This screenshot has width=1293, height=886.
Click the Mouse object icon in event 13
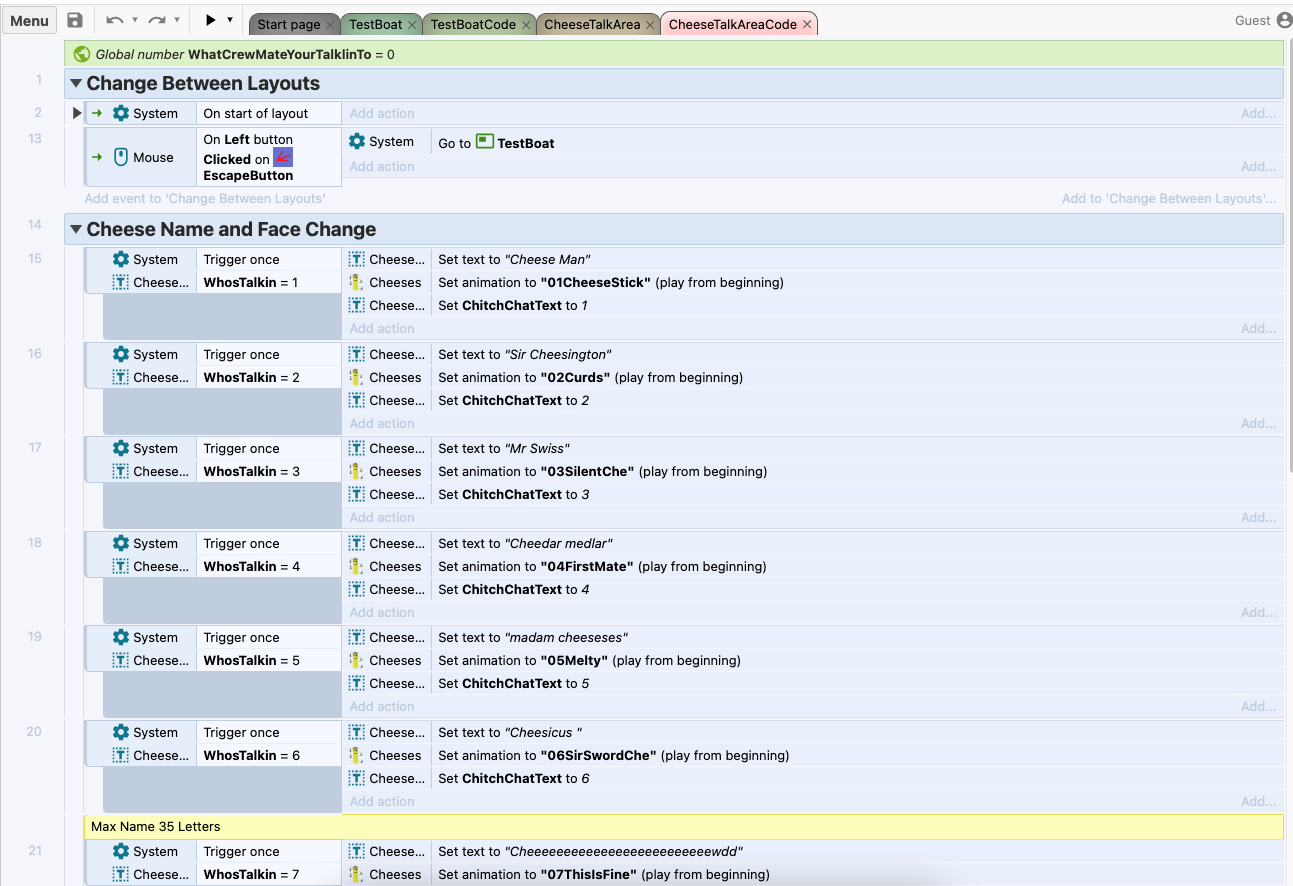[121, 157]
